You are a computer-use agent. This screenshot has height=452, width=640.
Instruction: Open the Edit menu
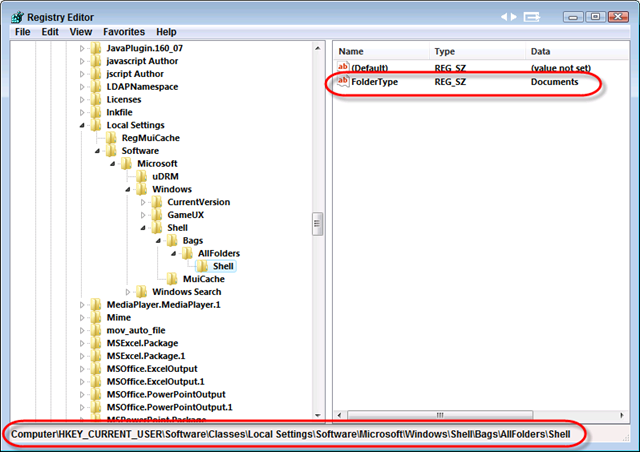point(50,32)
